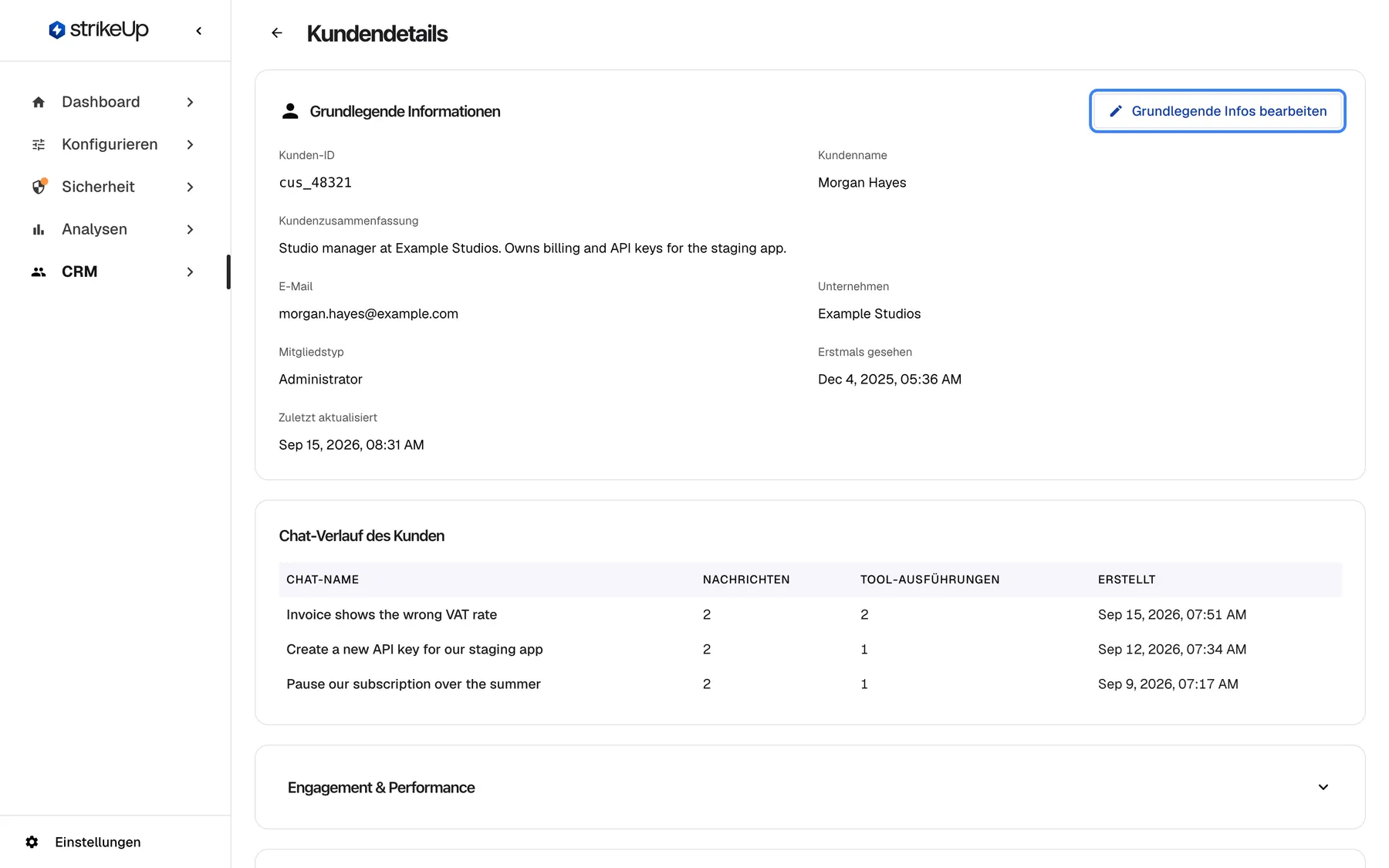Open chat 'Pause our subscription over the summer'

810,684
